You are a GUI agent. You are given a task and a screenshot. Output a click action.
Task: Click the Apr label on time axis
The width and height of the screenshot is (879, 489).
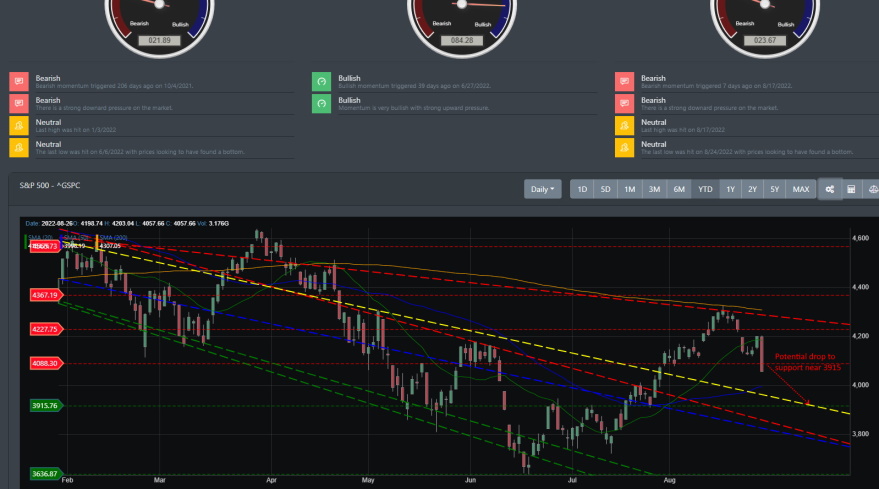click(x=271, y=480)
